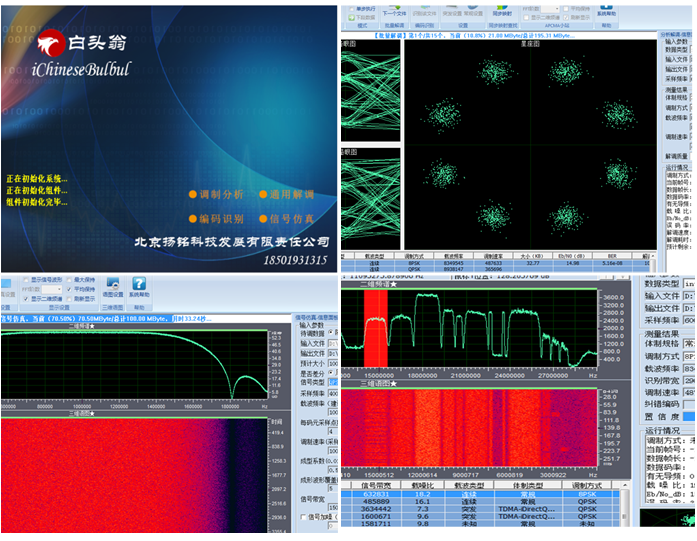Click the 每码元采样点 value field
This screenshot has height=541, width=697.
coord(333,432)
